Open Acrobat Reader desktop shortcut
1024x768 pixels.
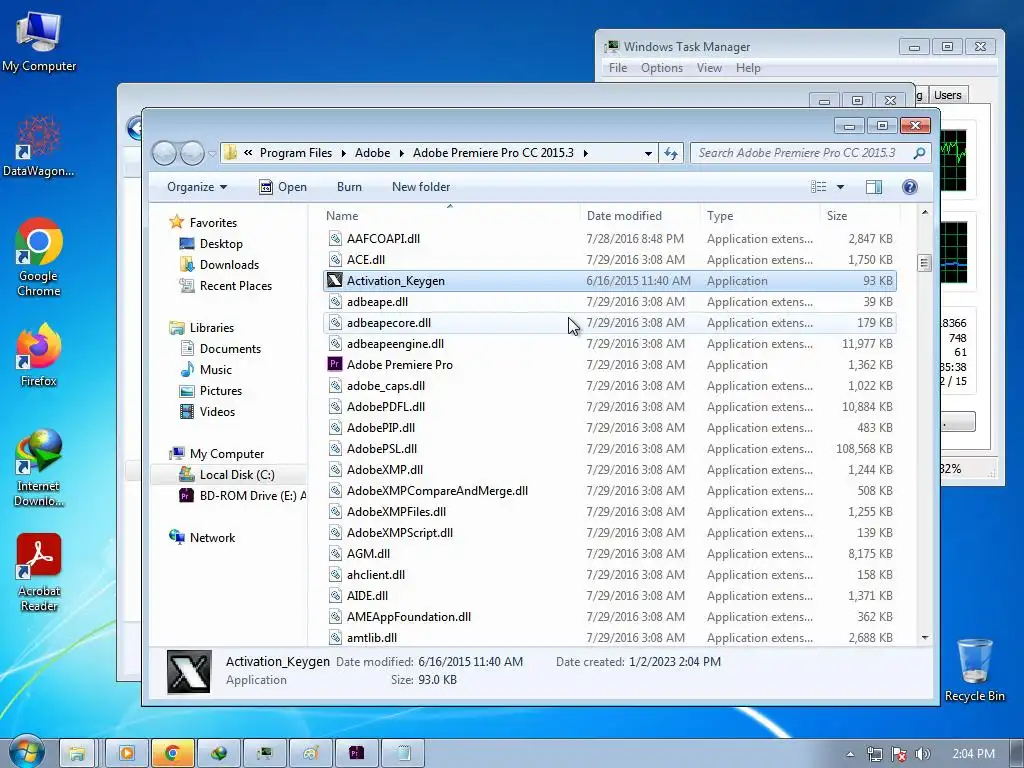pyautogui.click(x=39, y=573)
